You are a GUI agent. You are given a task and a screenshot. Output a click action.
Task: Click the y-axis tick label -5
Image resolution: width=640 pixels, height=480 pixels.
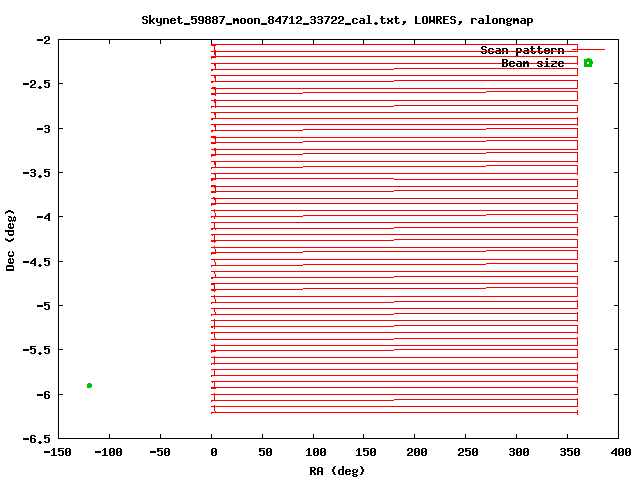click(44, 306)
